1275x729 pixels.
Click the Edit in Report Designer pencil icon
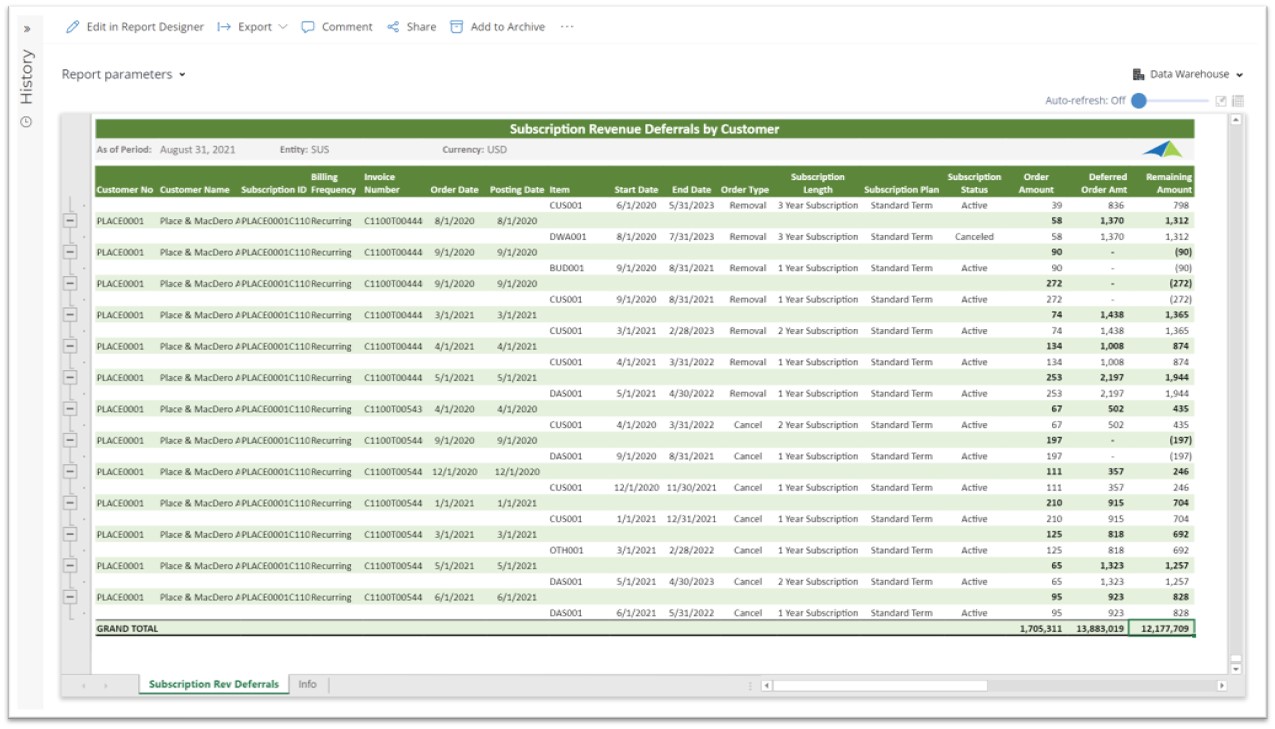[x=72, y=27]
